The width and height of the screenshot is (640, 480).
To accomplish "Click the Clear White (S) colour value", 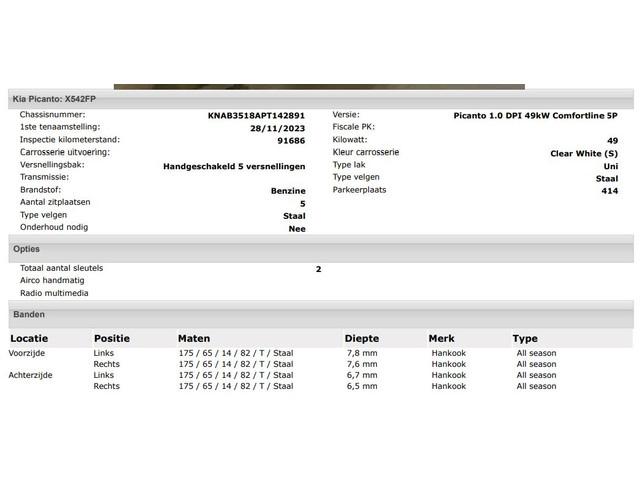I will tap(584, 153).
